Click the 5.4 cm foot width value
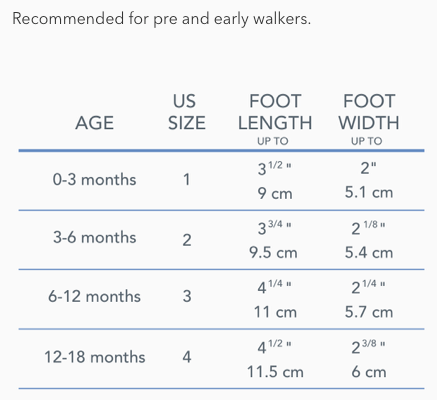This screenshot has width=437, height=400. 369,253
